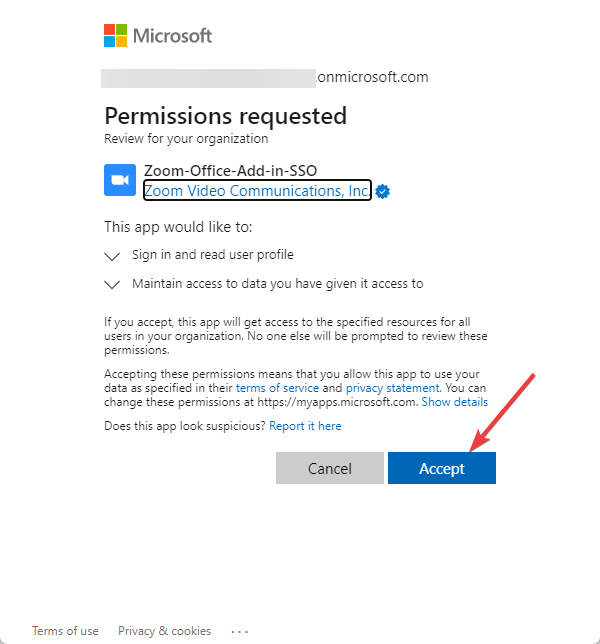Screen dimensions: 600x644
Task: Select the "Sign in and read user profile" permission text
Action: coord(212,255)
